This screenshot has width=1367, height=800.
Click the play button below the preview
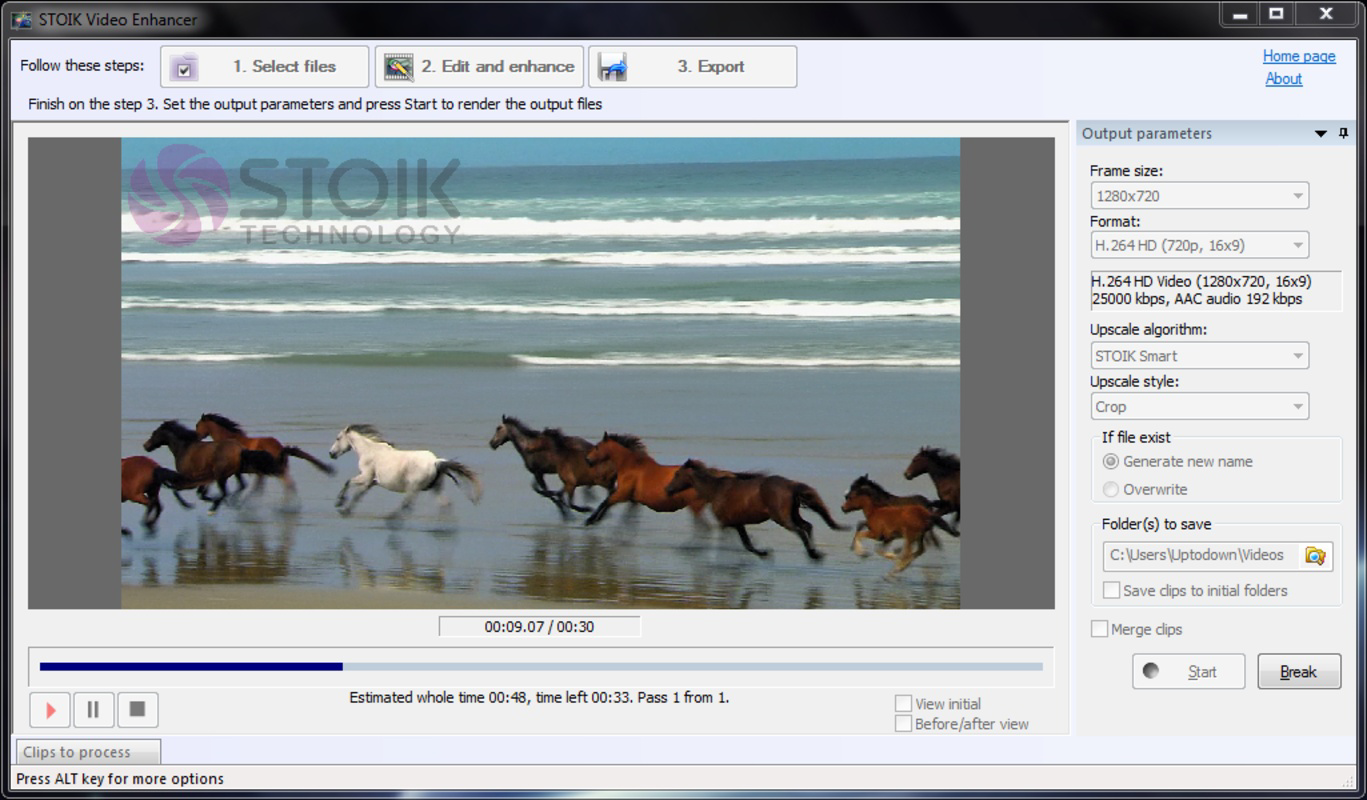click(x=50, y=710)
